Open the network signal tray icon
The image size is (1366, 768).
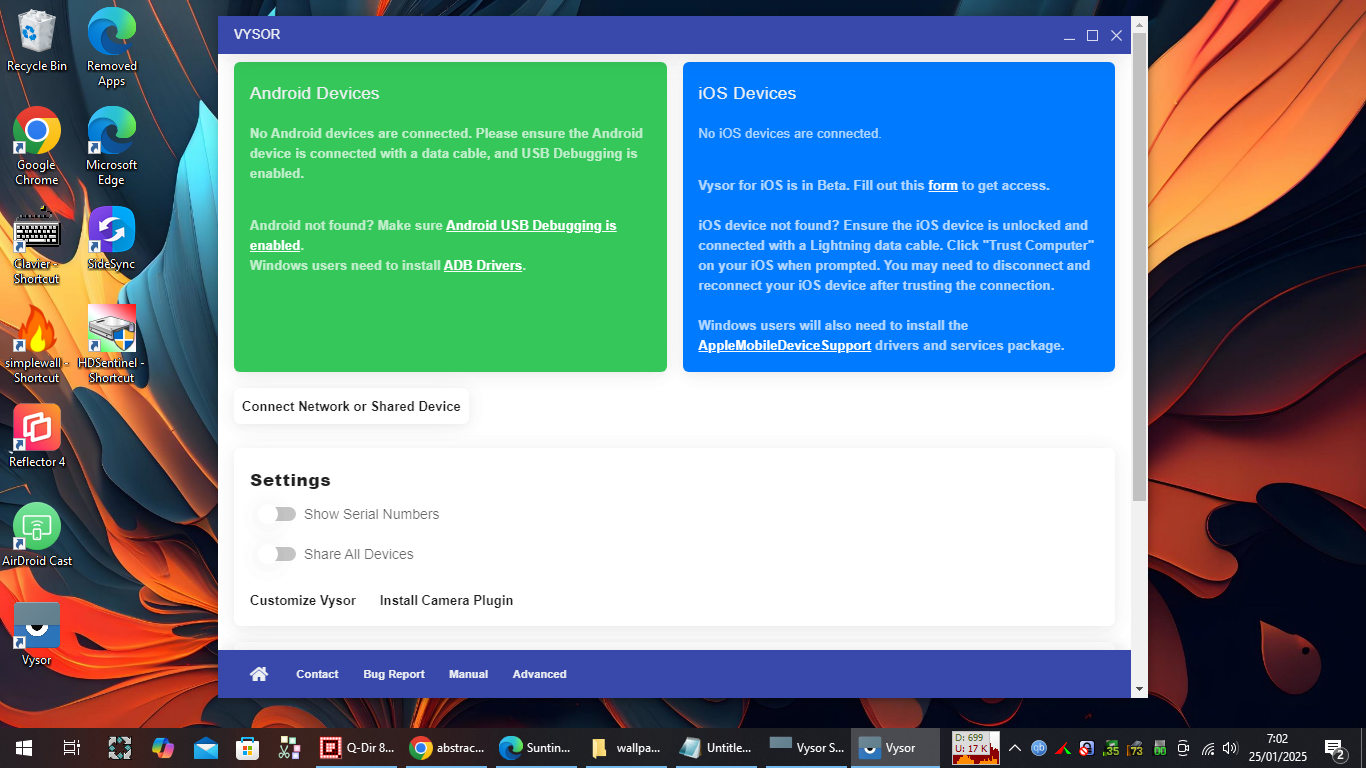coord(1207,748)
